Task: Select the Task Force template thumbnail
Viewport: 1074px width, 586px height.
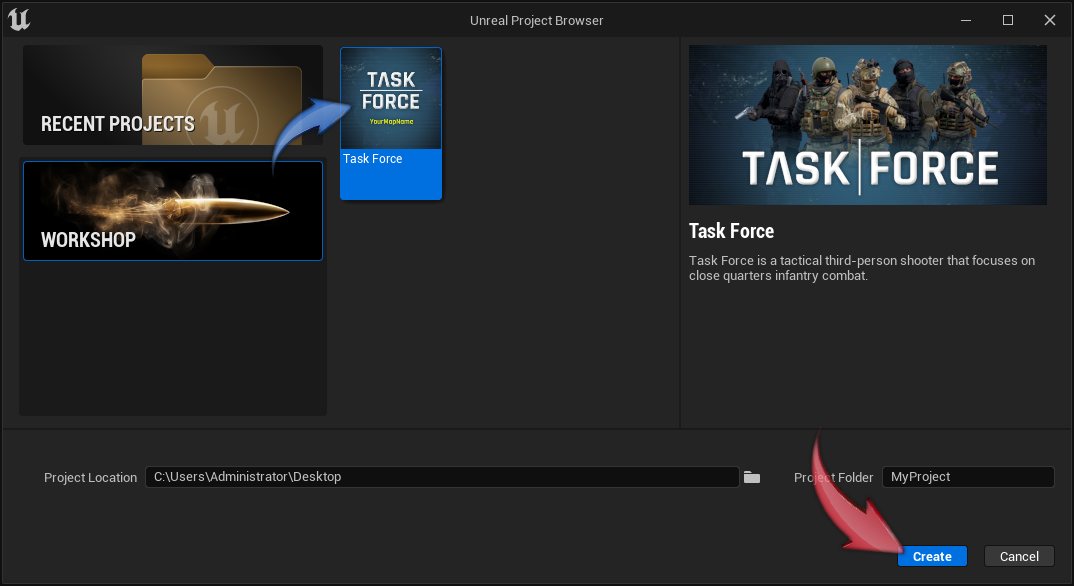Action: pos(390,97)
